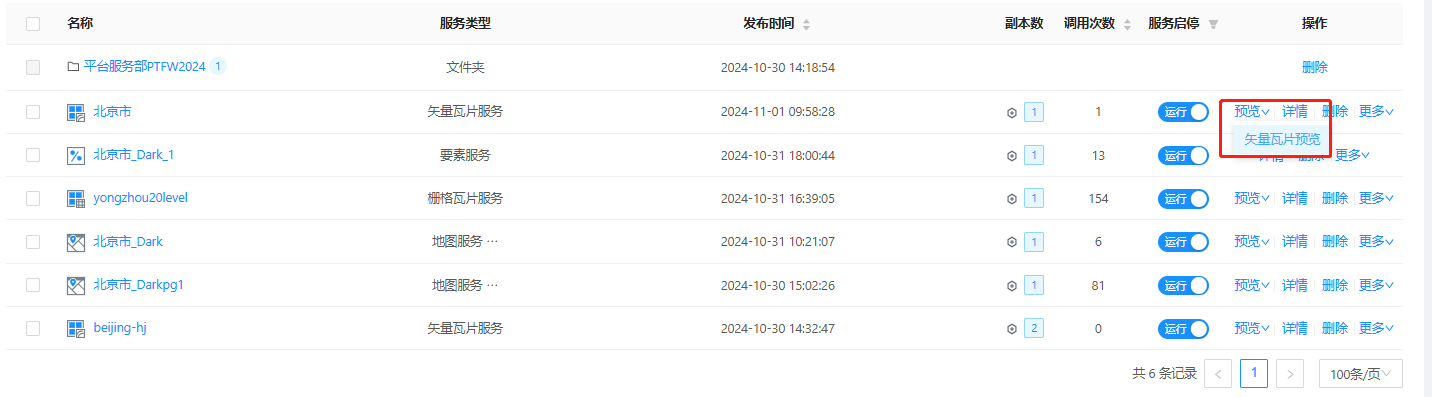Click the raster tile icon for yongzhou20level
1432x397 pixels.
(76, 198)
